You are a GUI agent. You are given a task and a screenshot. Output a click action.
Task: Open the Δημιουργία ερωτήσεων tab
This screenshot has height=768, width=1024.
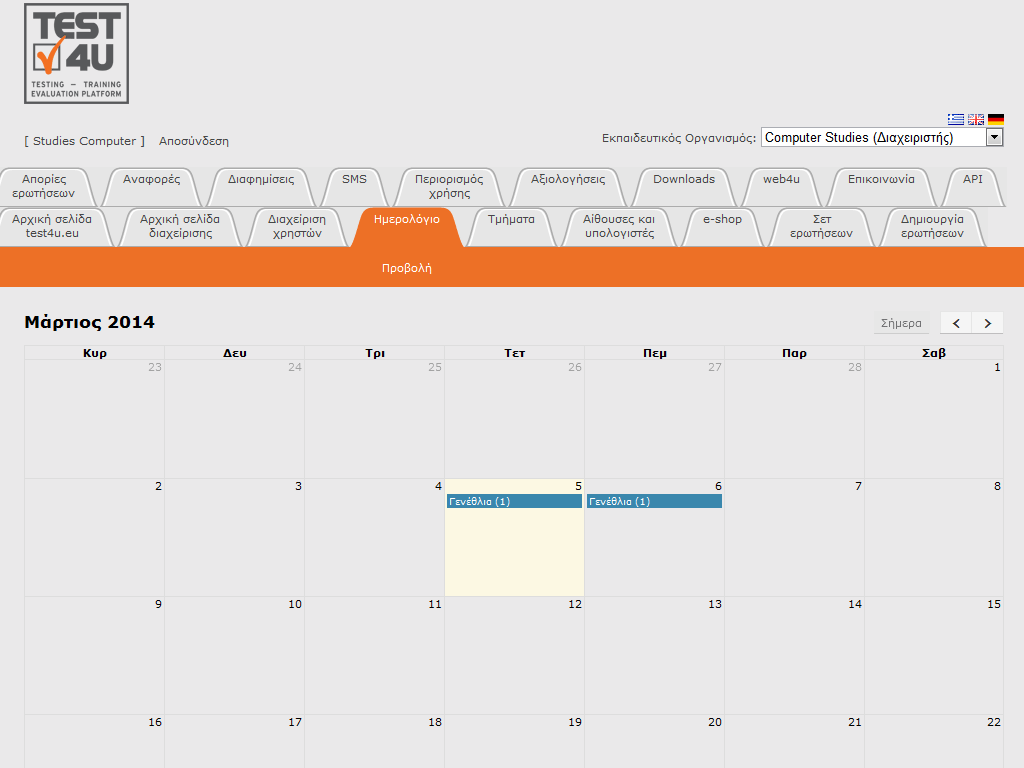tap(932, 226)
